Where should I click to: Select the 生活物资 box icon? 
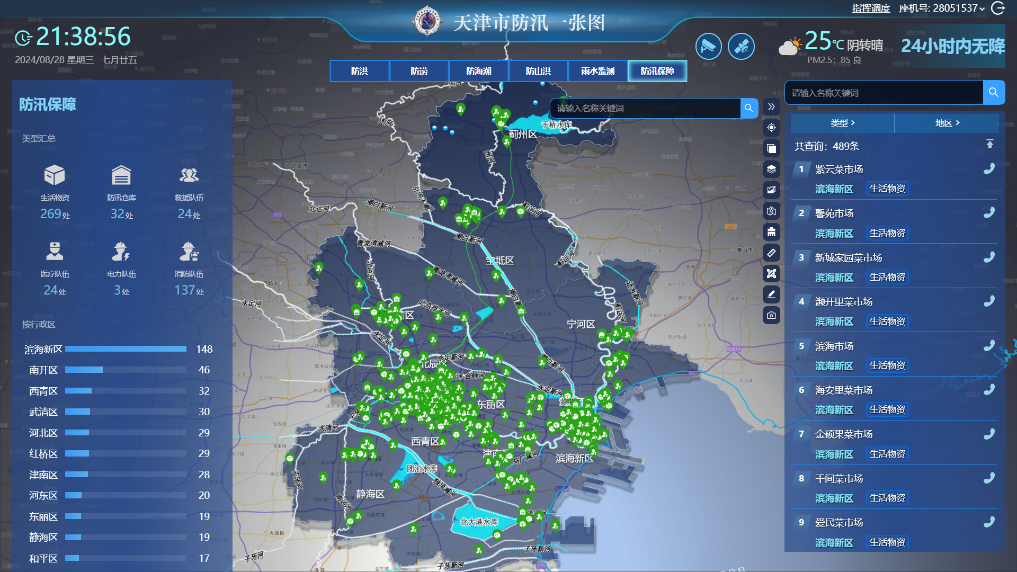(x=53, y=176)
